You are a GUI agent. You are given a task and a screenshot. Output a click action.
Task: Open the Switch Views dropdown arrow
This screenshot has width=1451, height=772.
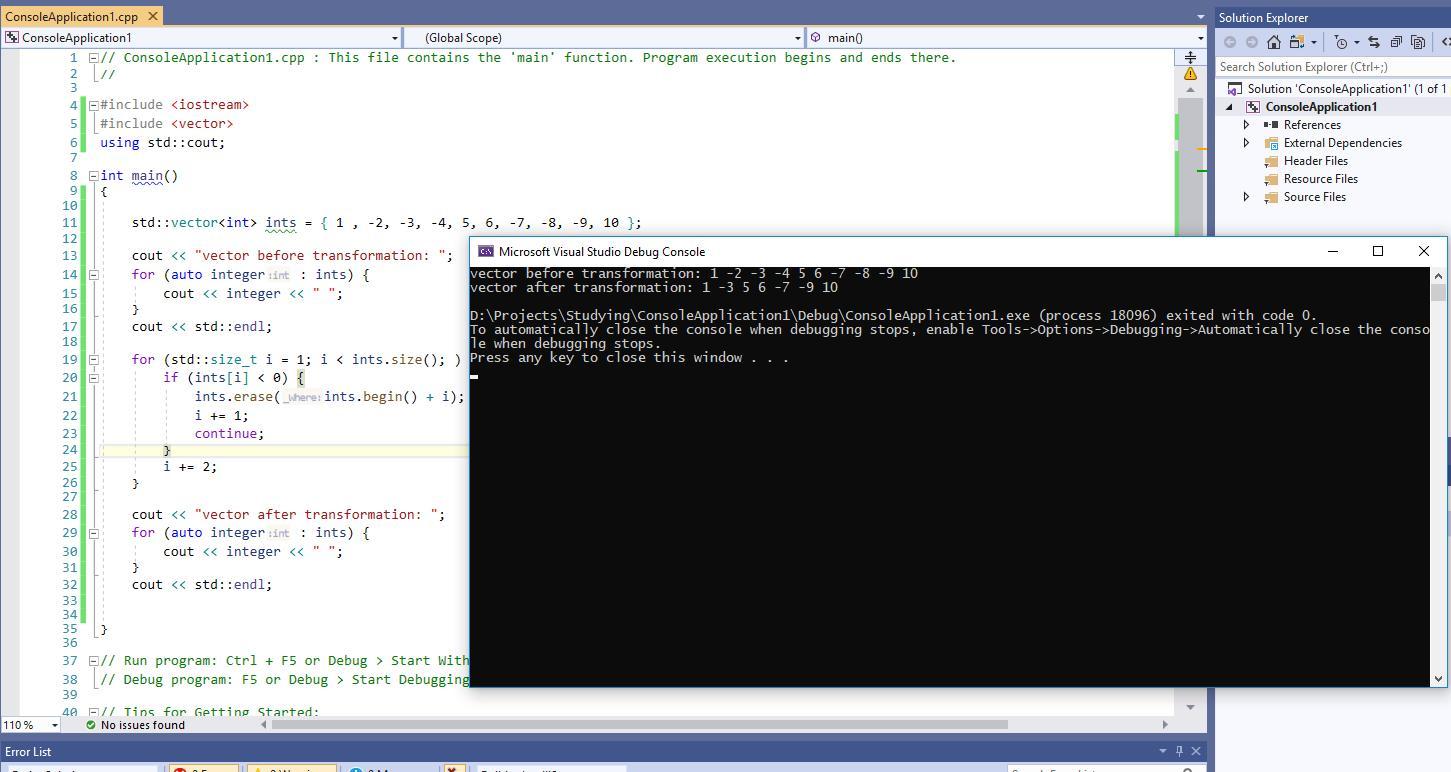[1313, 42]
